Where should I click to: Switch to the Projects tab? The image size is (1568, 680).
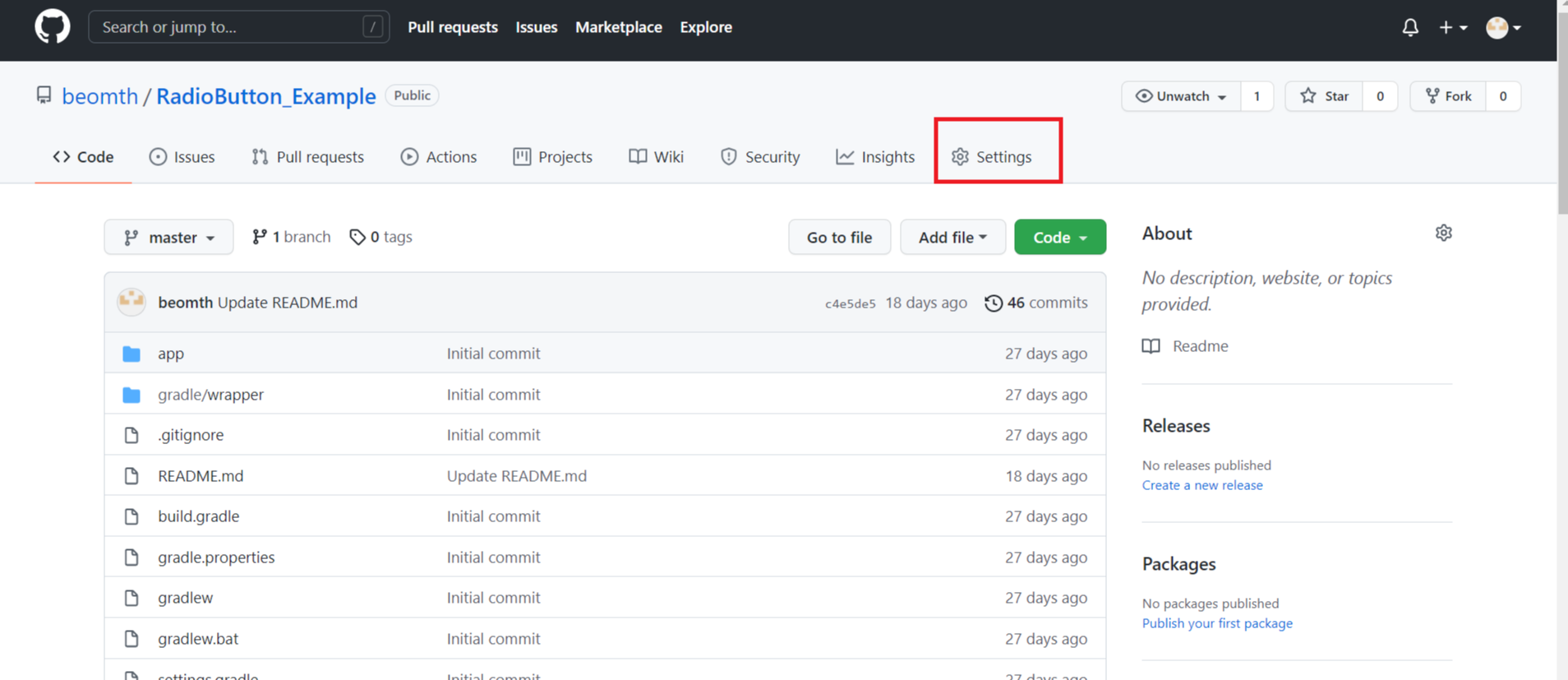(x=552, y=157)
